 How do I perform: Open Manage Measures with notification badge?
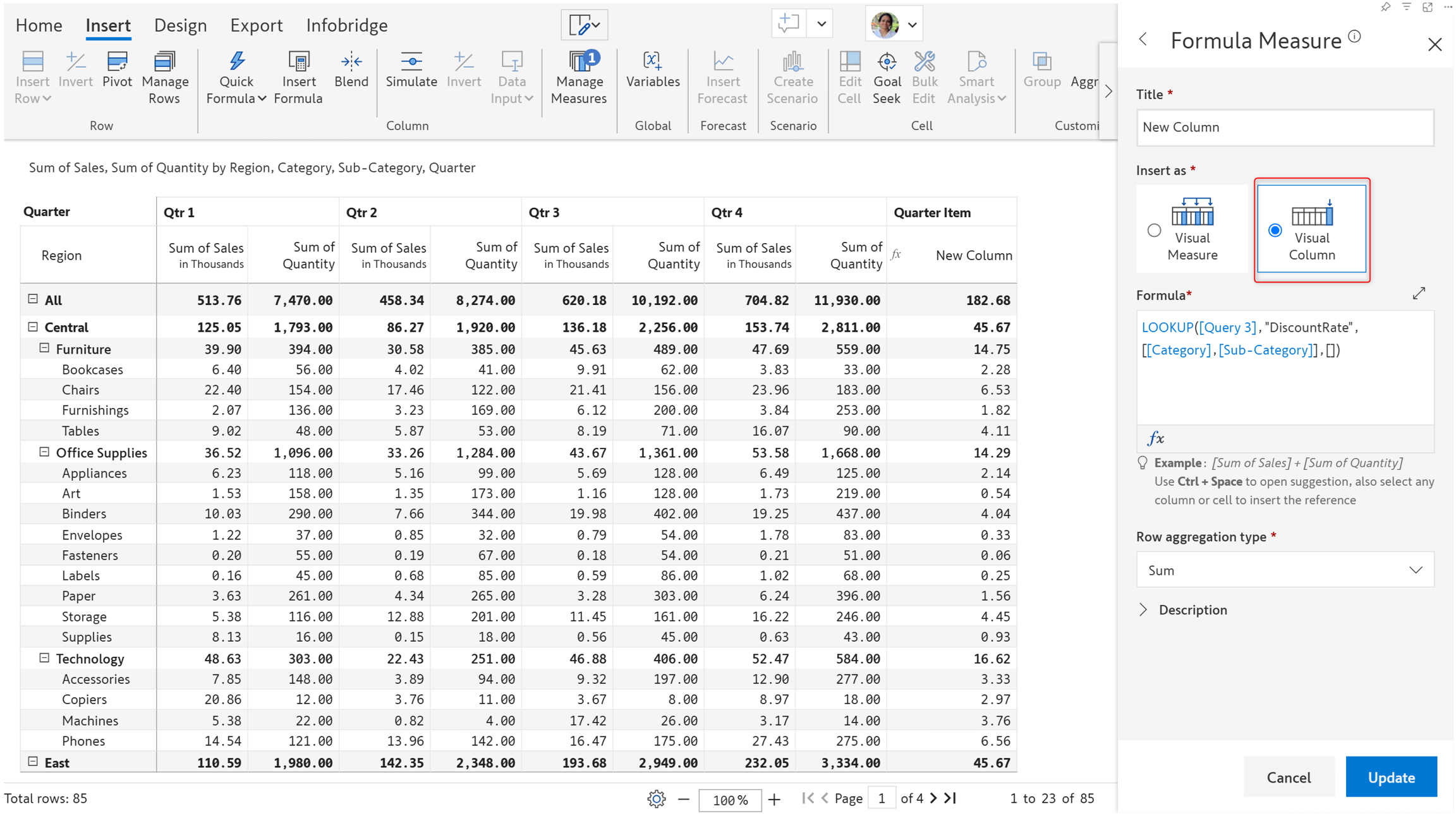click(x=578, y=77)
